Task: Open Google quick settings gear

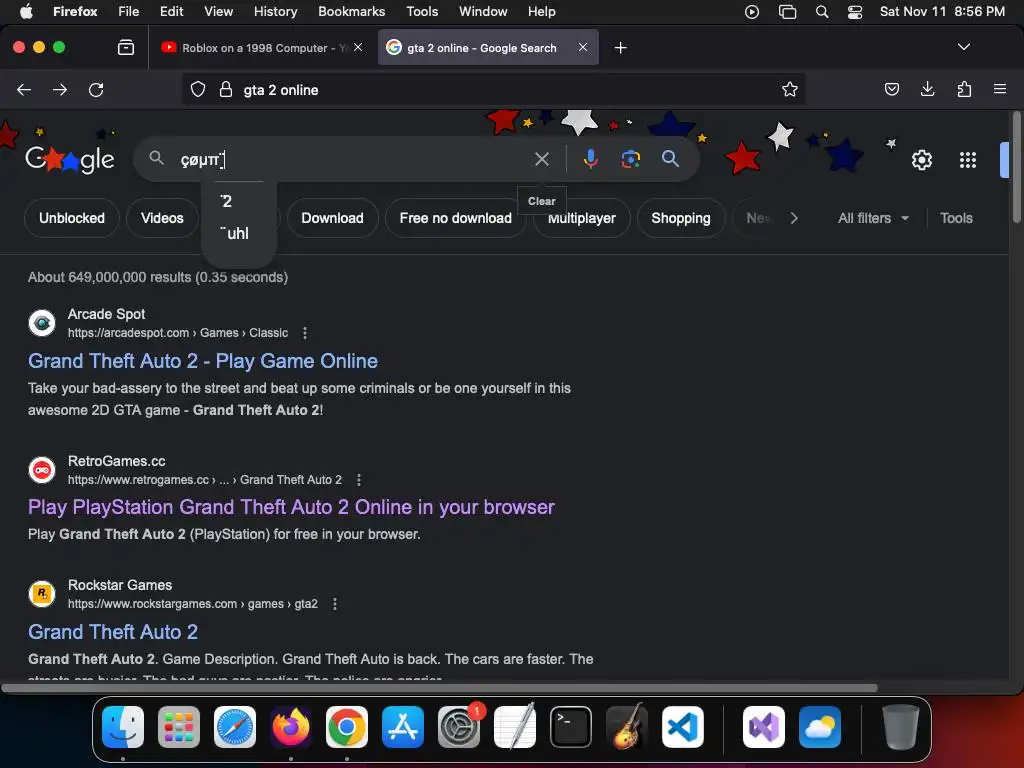Action: [921, 160]
